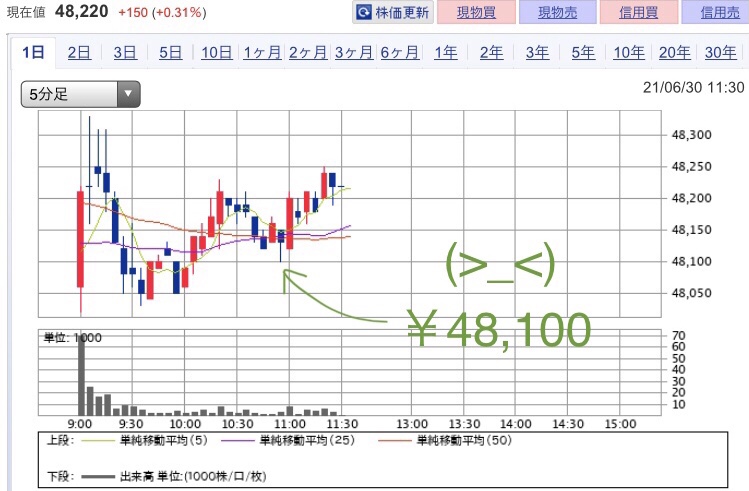Screen dimensions: 749x491
Task: Switch to the 2ヶ月 chart period
Action: click(x=308, y=52)
